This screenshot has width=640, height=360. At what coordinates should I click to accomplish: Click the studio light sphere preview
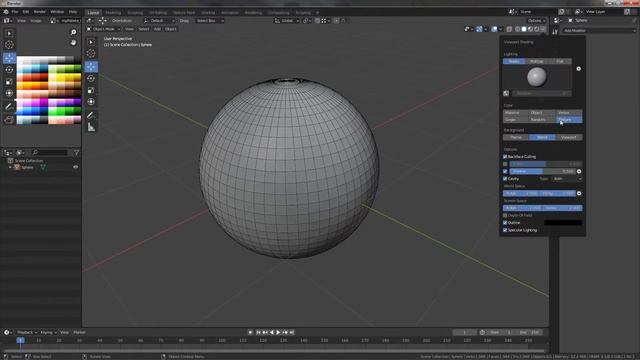tap(537, 77)
